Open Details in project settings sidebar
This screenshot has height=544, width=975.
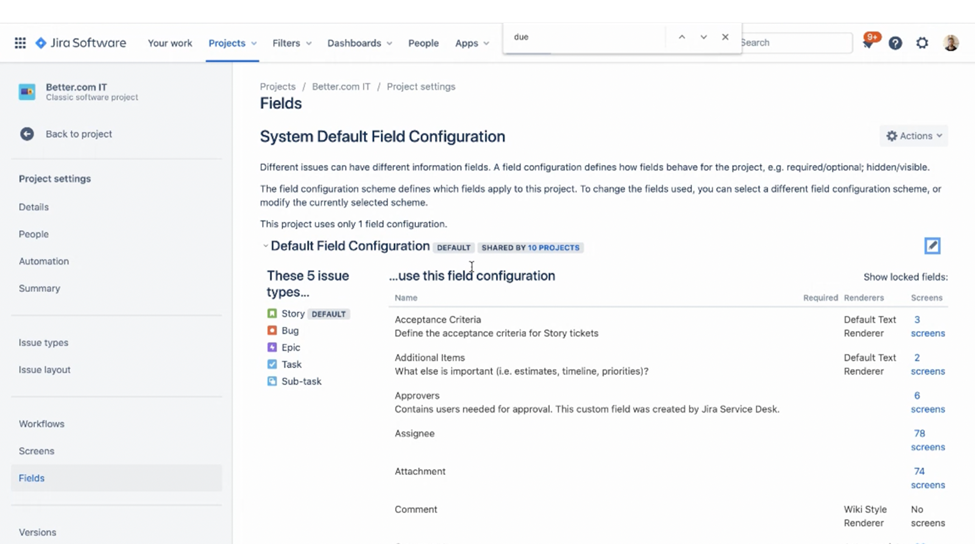(34, 207)
